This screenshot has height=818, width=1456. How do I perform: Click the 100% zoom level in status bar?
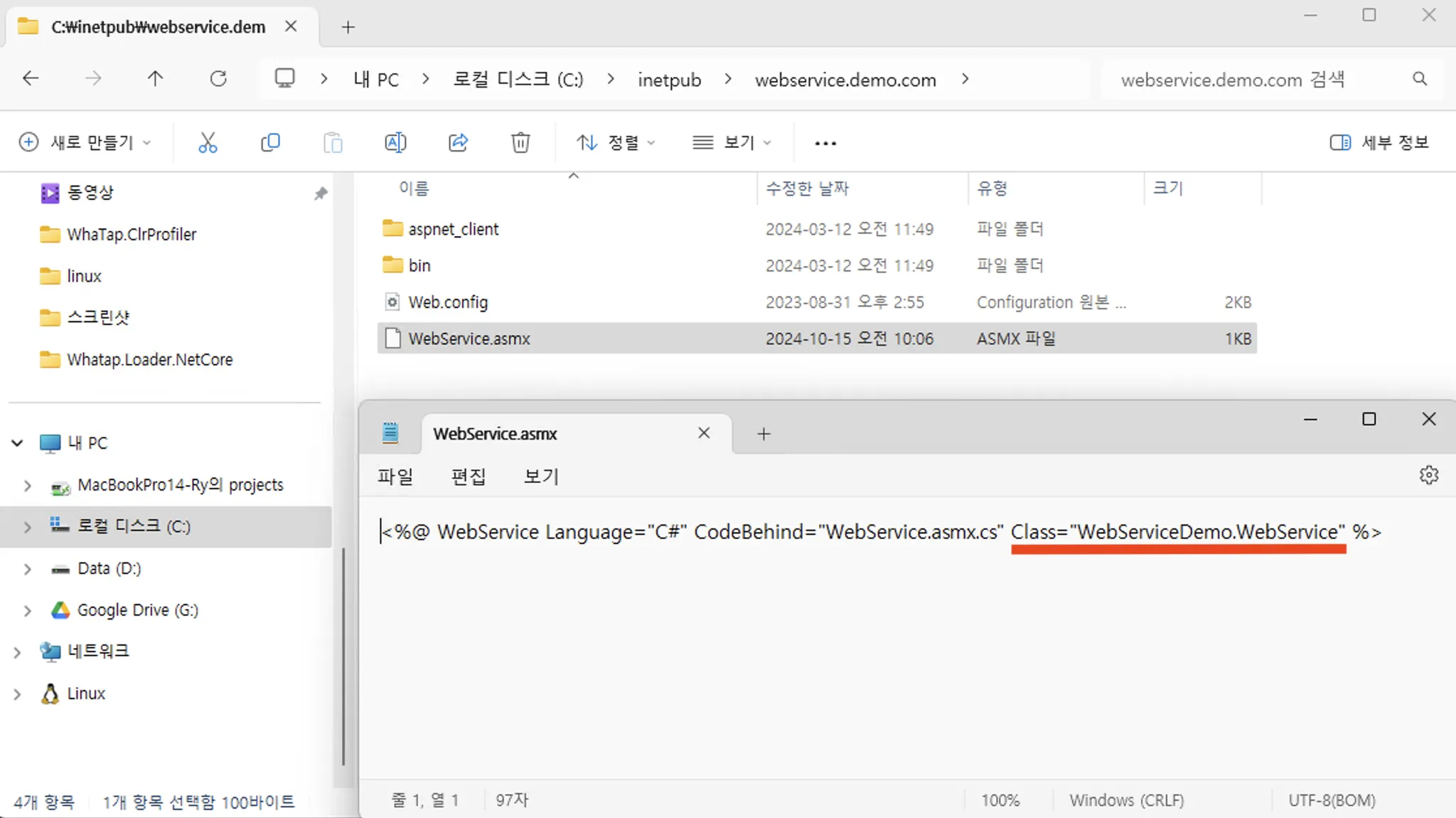(1000, 800)
